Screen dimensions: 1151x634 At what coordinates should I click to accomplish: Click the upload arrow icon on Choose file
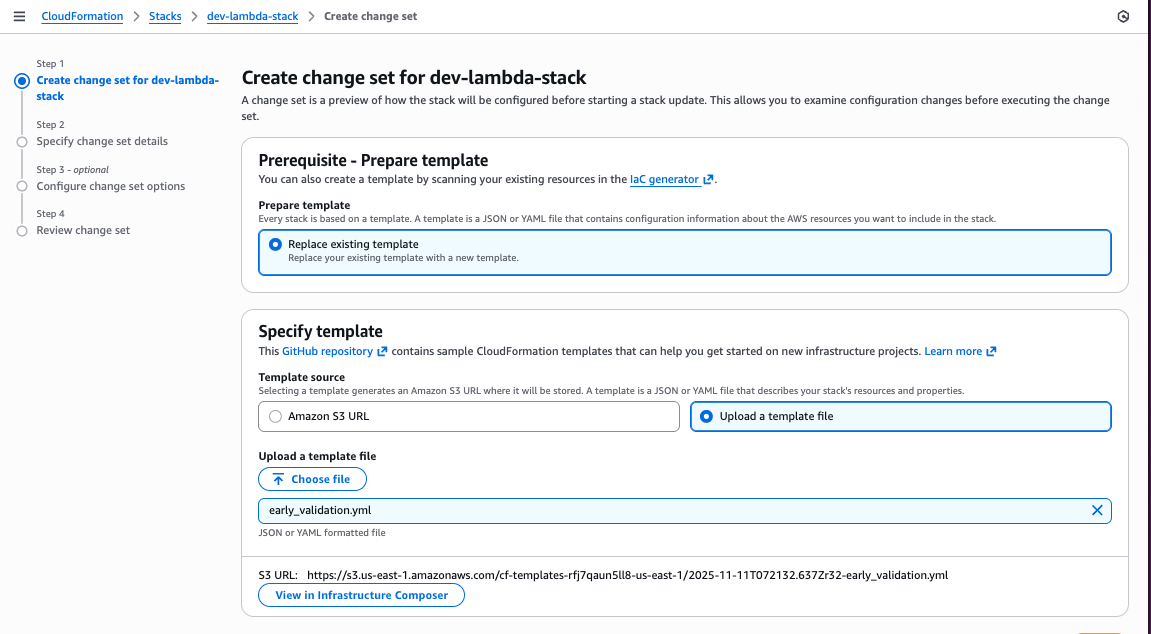277,478
